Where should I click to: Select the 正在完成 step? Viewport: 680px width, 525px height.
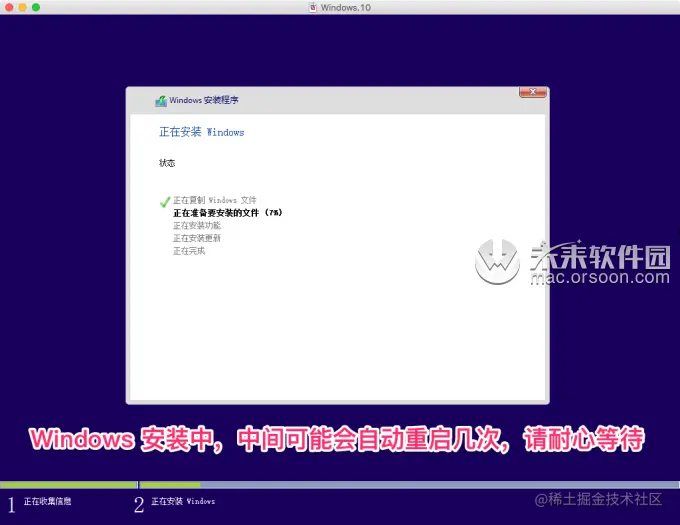point(189,251)
